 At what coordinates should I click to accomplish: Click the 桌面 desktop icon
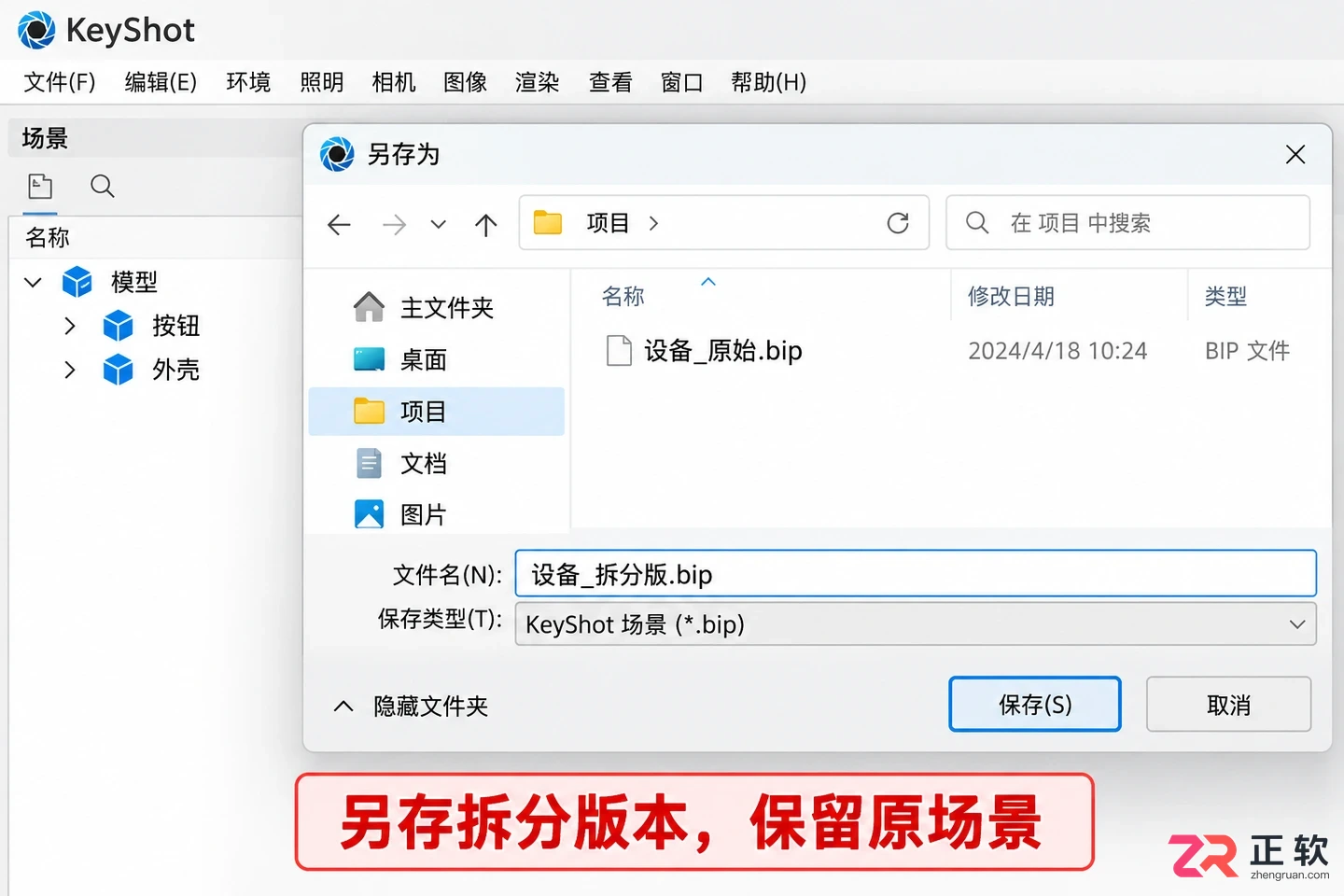point(370,359)
